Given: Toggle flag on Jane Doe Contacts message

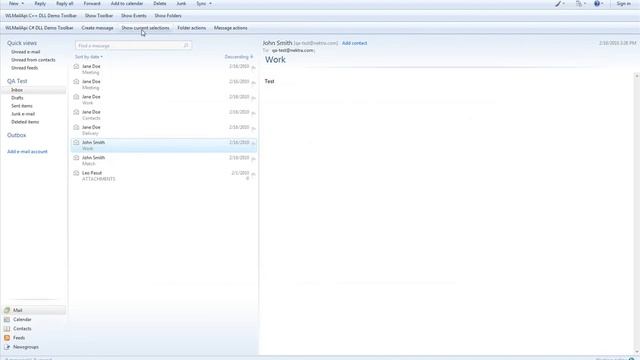Looking at the screenshot, I should [253, 113].
